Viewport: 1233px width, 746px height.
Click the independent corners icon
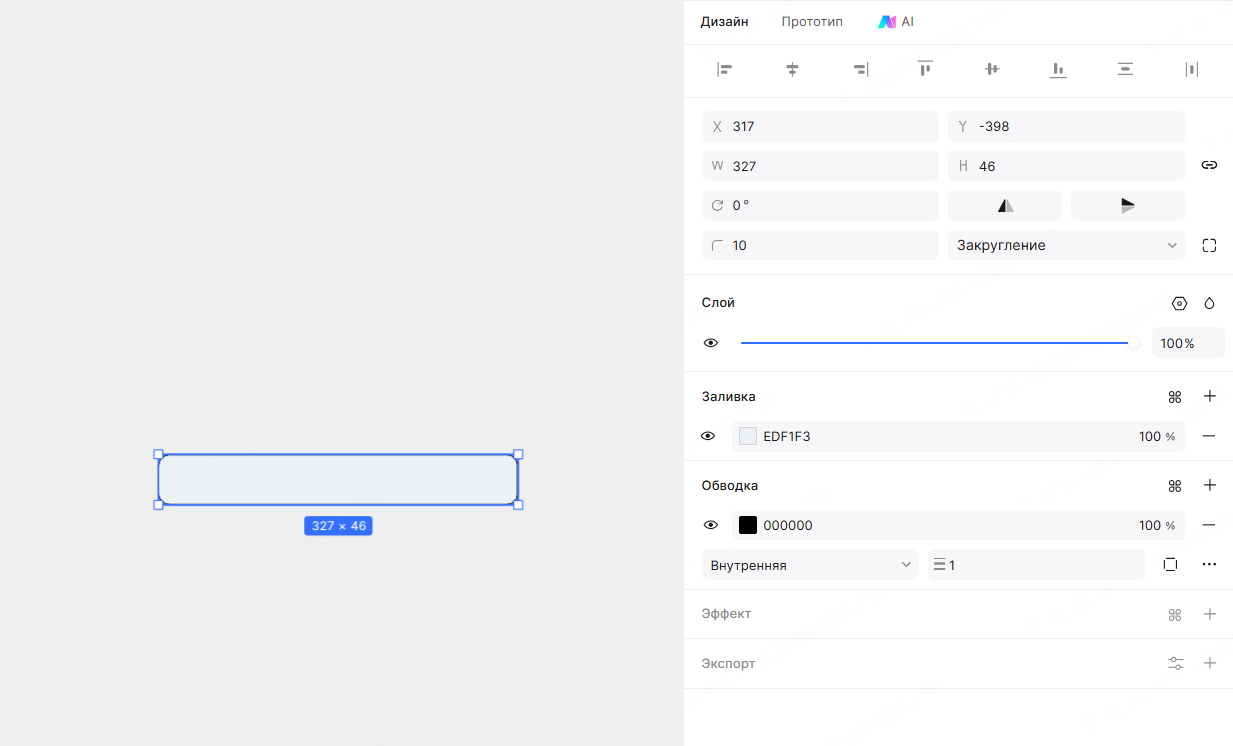(1209, 245)
